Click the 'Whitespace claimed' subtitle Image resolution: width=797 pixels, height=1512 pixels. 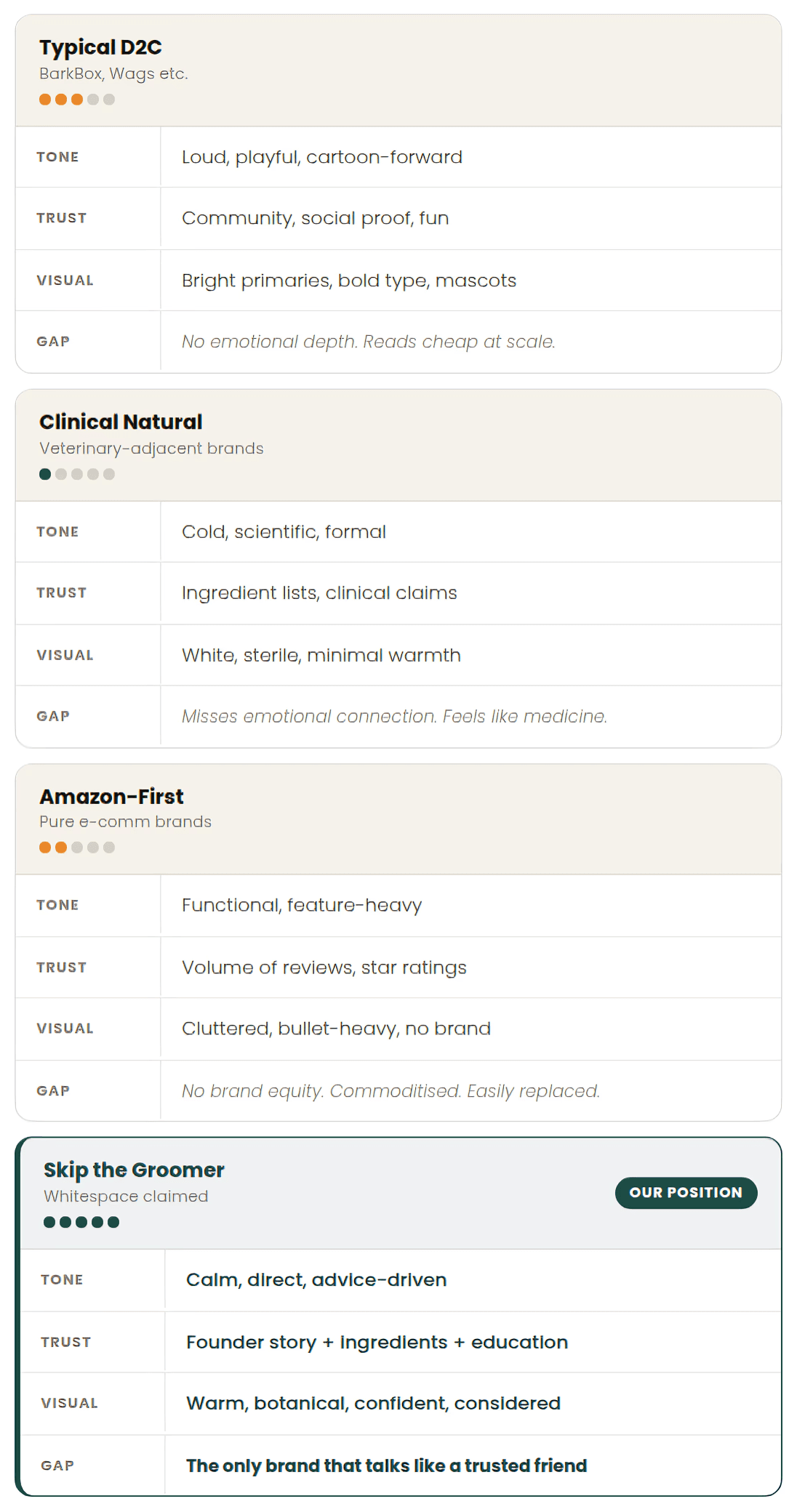click(126, 1197)
